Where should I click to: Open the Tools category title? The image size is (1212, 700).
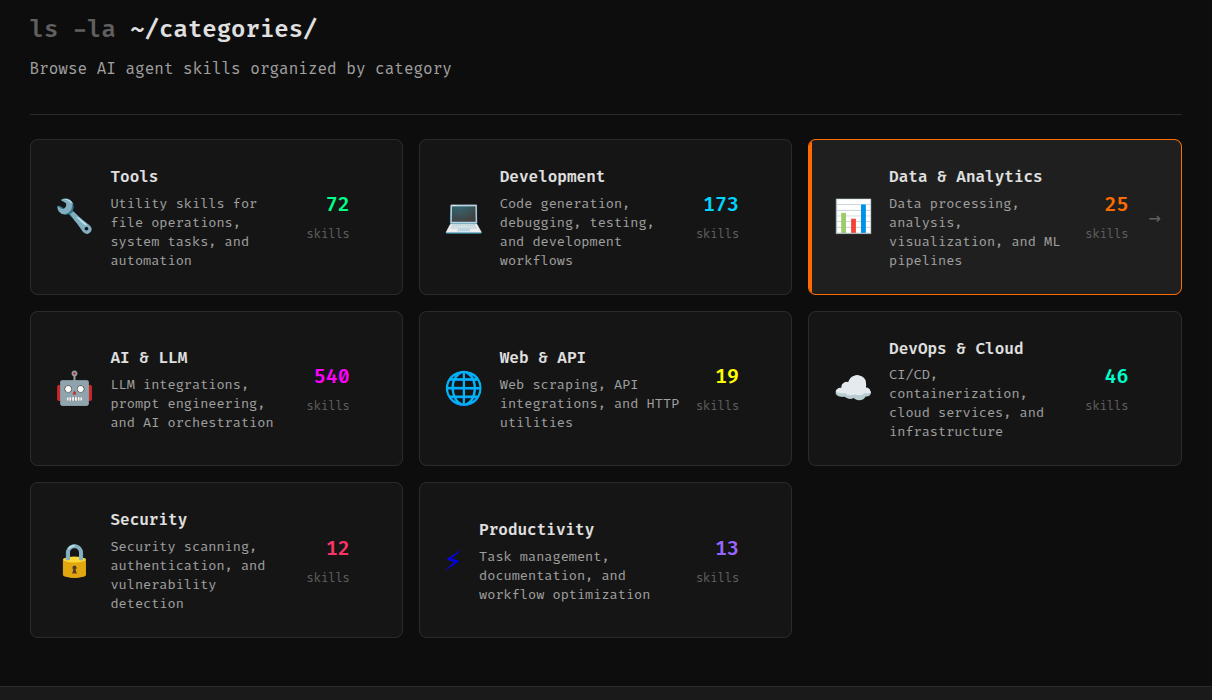[x=134, y=176]
